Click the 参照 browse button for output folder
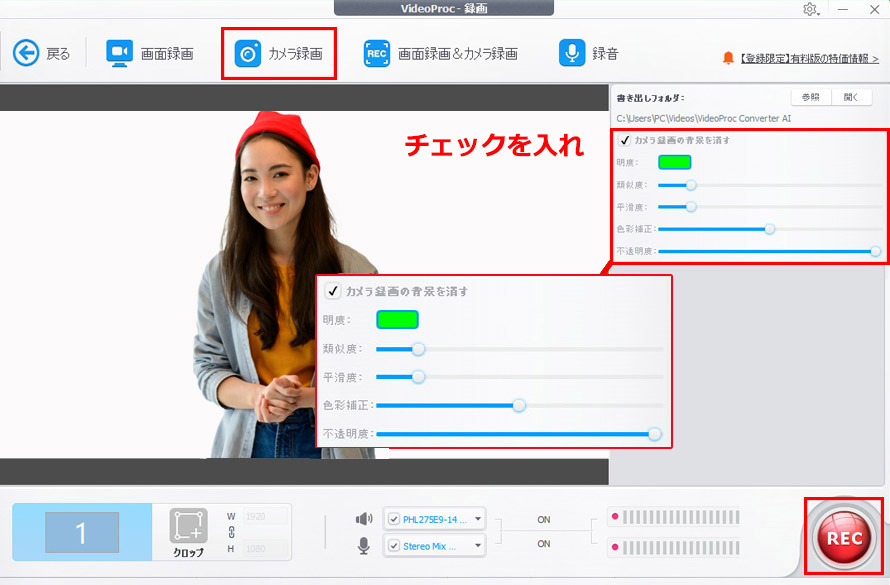 pos(810,97)
